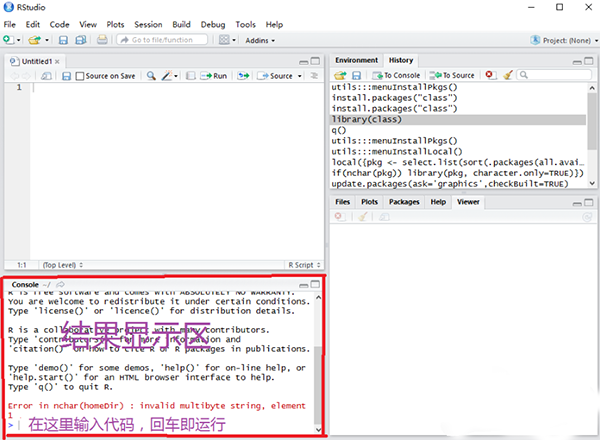
Task: Open the Plots menu
Action: click(x=115, y=24)
